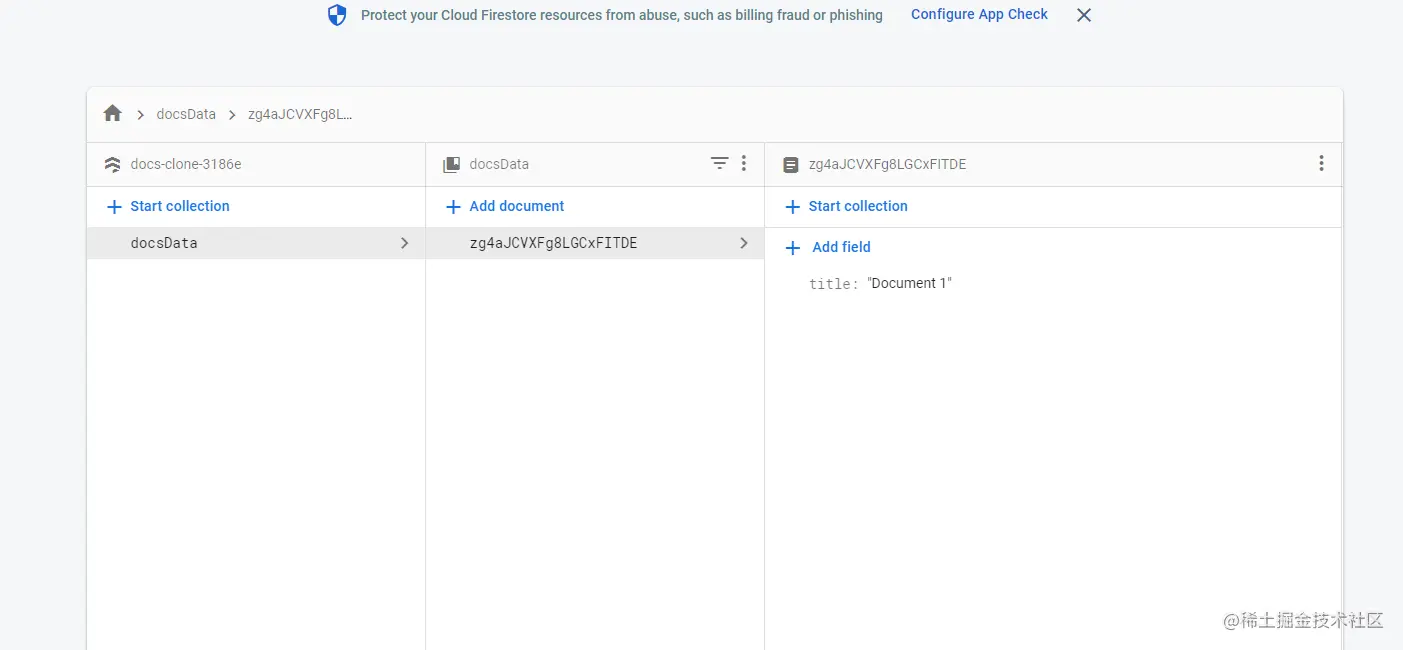Screen dimensions: 1403x650
Task: Select the truncated document ID in the breadcrumb
Action: coord(300,114)
